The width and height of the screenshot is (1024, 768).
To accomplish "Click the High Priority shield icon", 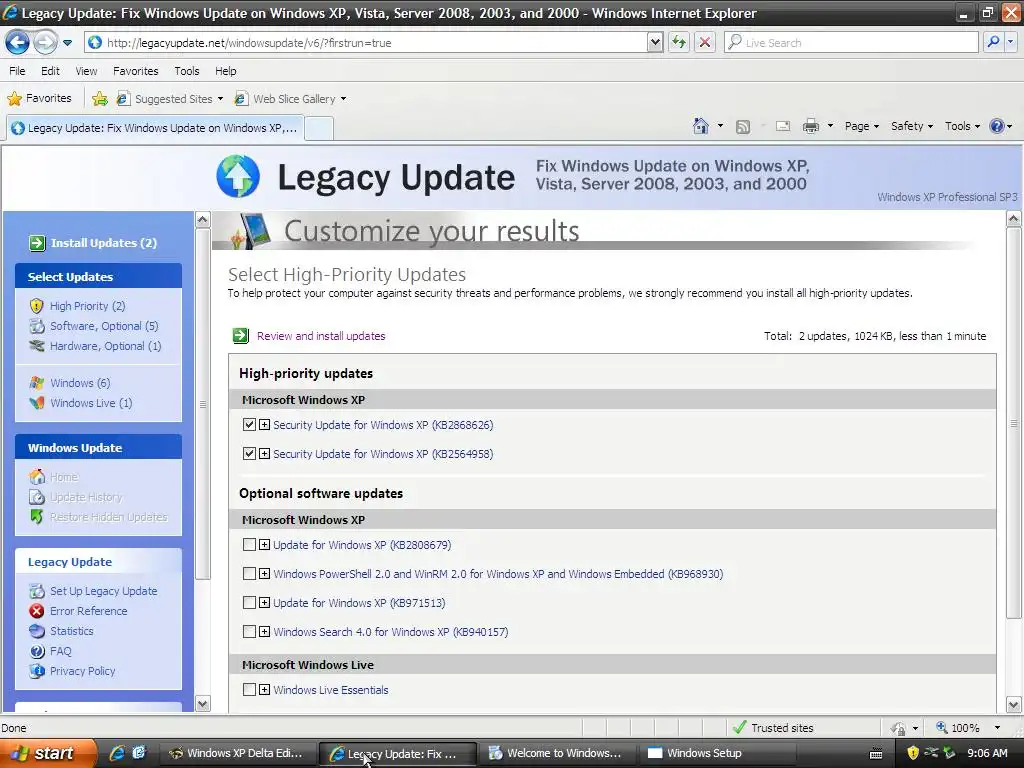I will pyautogui.click(x=37, y=306).
